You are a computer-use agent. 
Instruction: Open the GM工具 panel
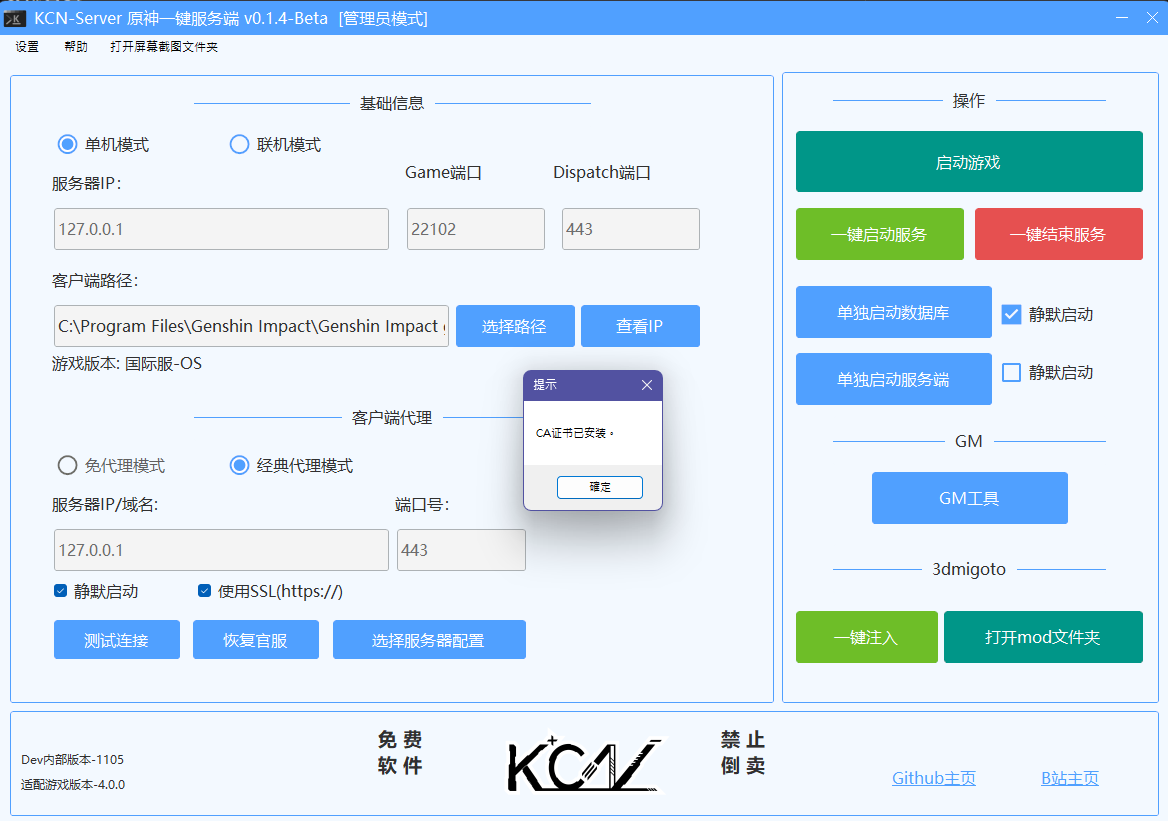pos(968,497)
